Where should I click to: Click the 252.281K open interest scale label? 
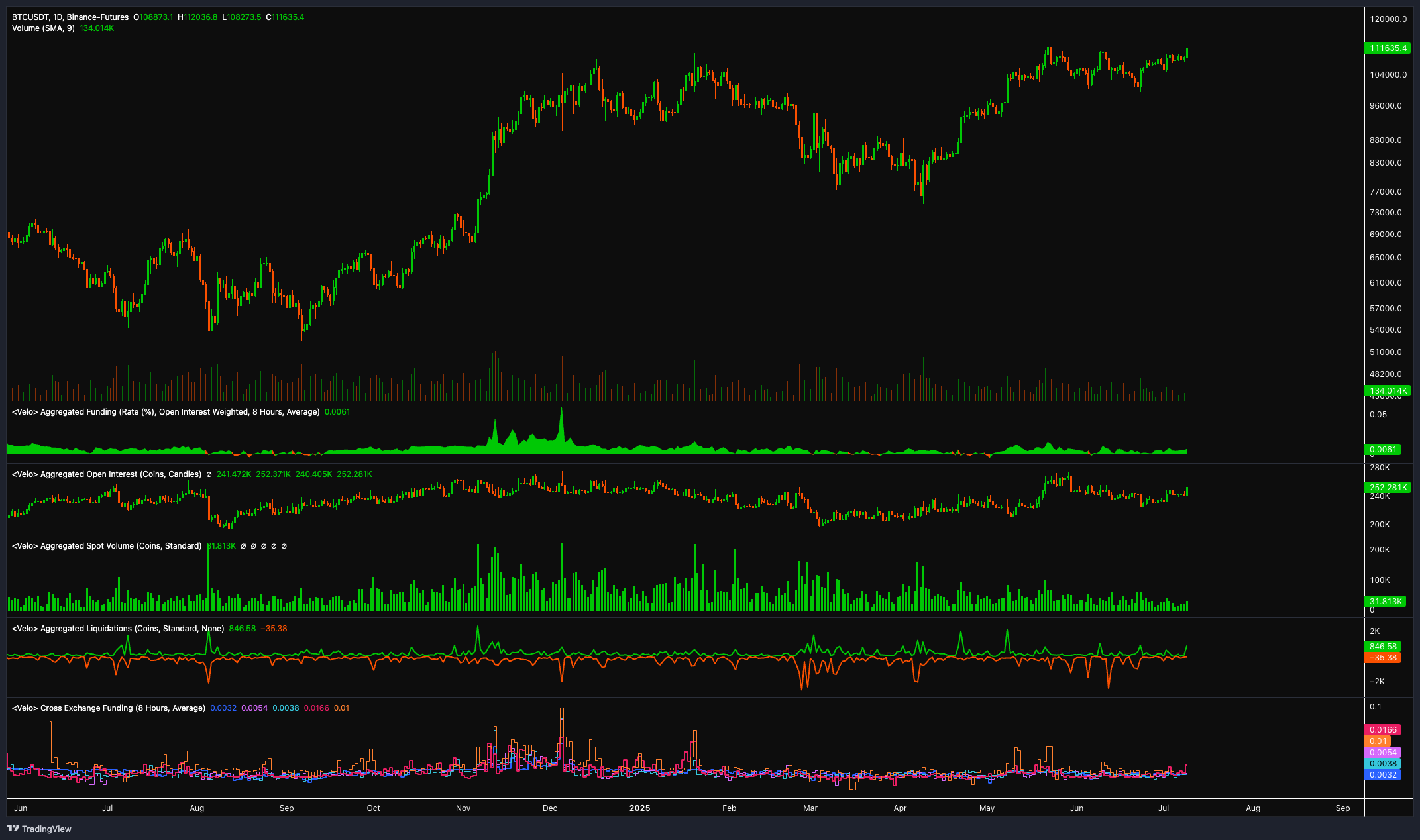pos(1388,487)
